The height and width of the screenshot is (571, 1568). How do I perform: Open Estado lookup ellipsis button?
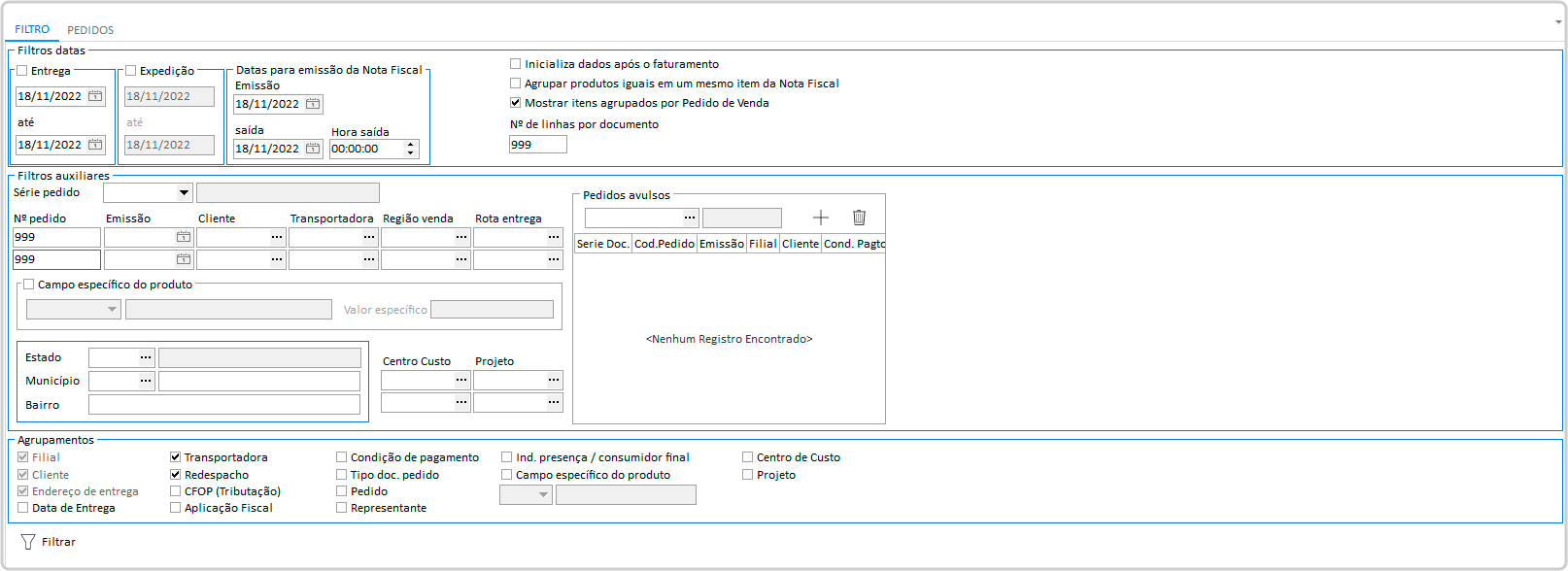coord(146,357)
